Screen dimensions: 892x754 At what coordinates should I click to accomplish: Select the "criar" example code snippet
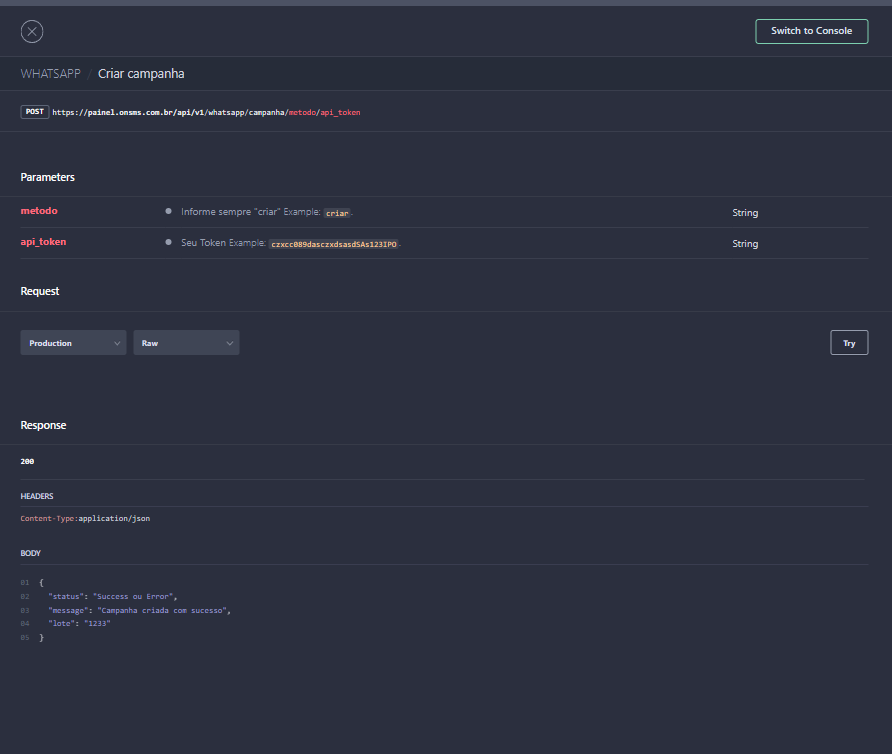pos(338,213)
